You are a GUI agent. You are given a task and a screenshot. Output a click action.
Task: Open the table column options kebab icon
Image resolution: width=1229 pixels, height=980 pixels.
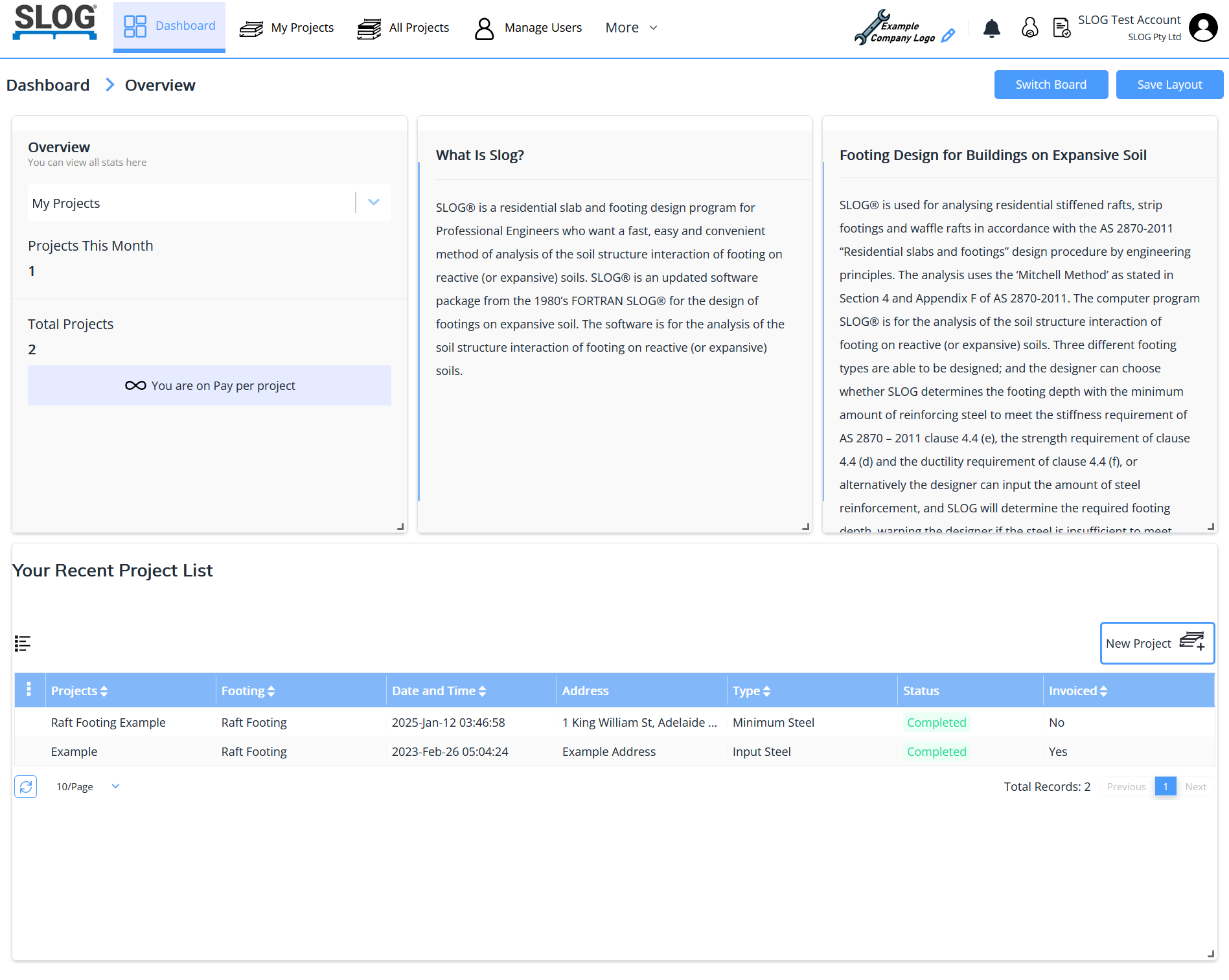click(29, 690)
